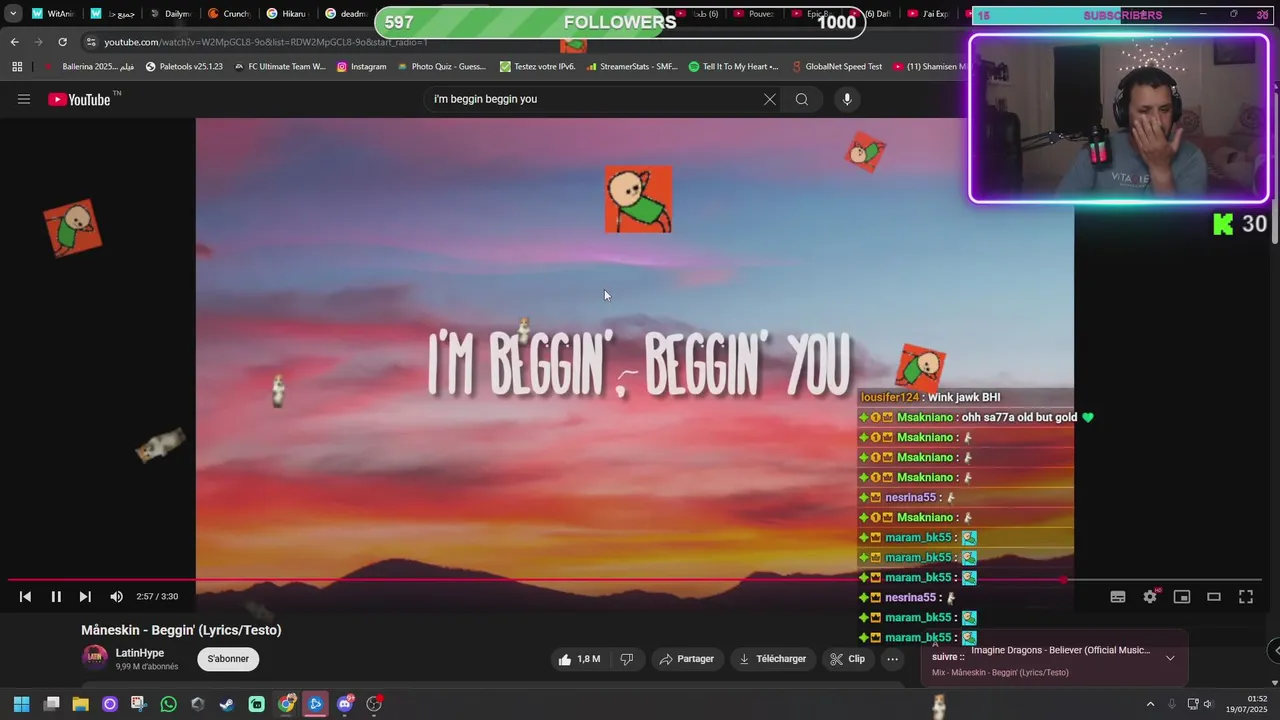Go back with the browser back arrow
The width and height of the screenshot is (1280, 720).
(14, 42)
